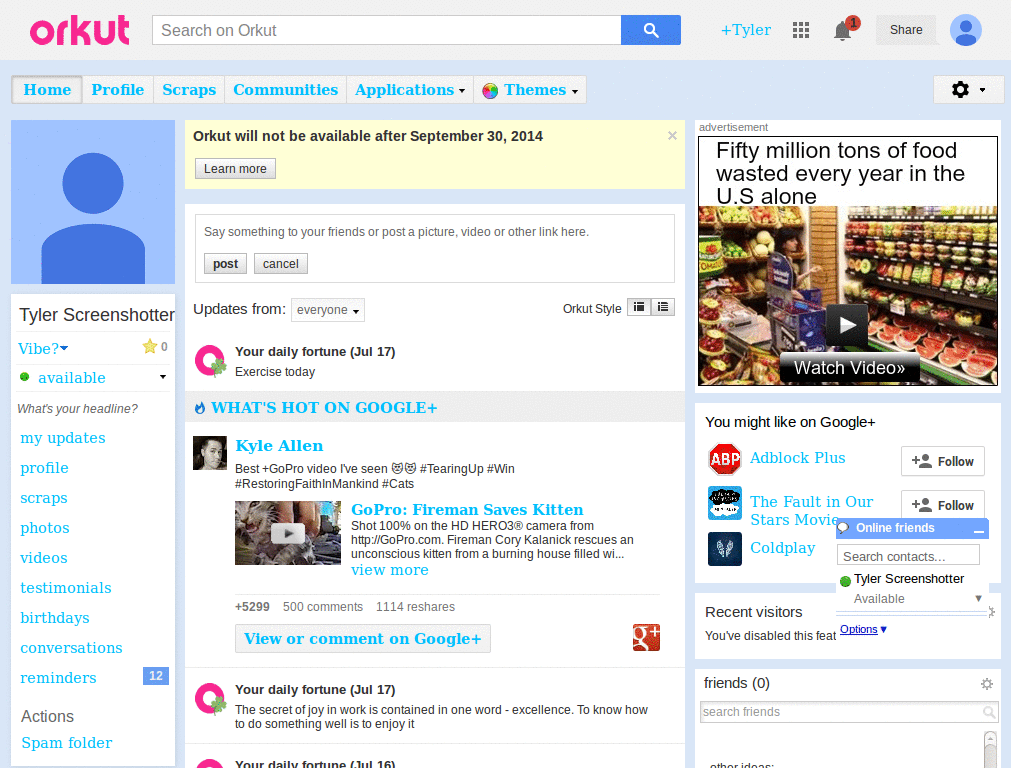Expand the Vibe dropdown
The width and height of the screenshot is (1024, 768).
tap(64, 349)
